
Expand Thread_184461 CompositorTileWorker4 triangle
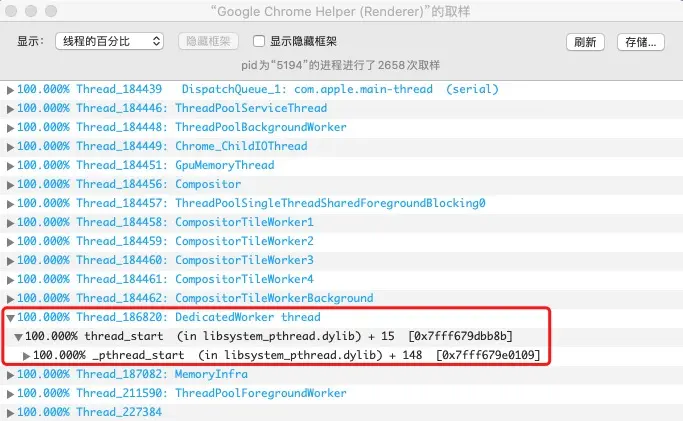pyautogui.click(x=10, y=280)
